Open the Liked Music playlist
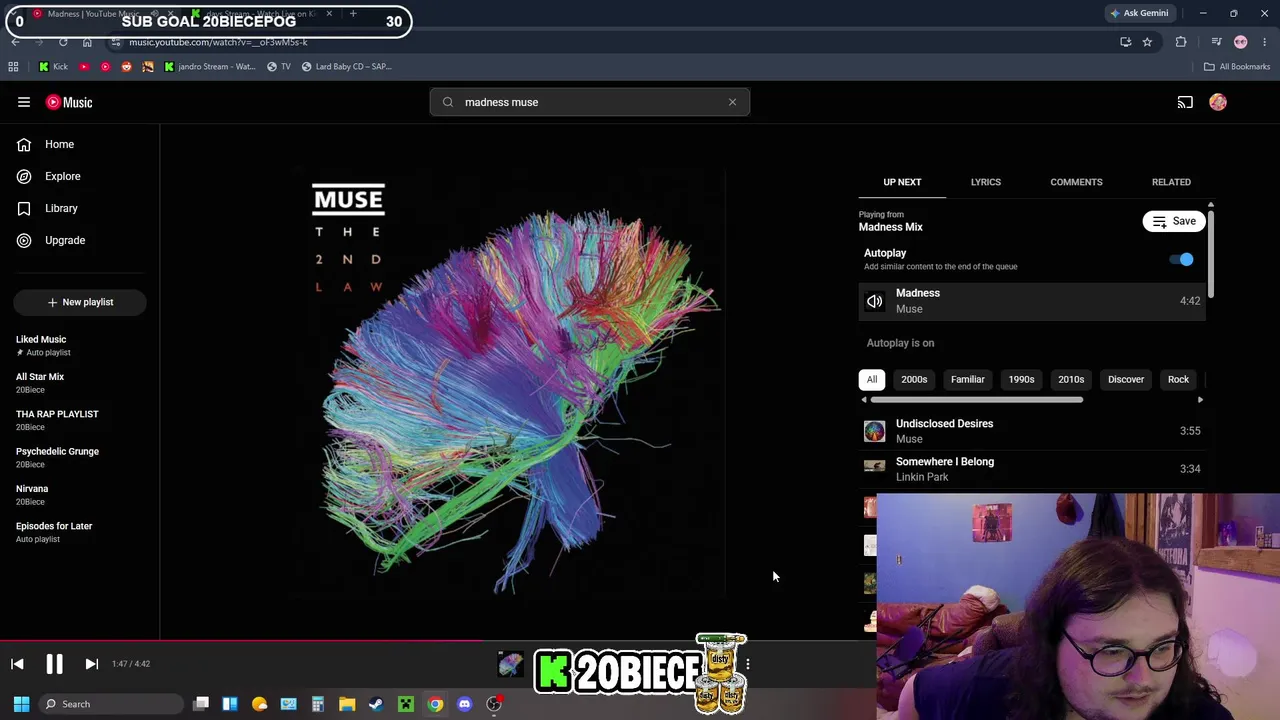 click(x=80, y=345)
